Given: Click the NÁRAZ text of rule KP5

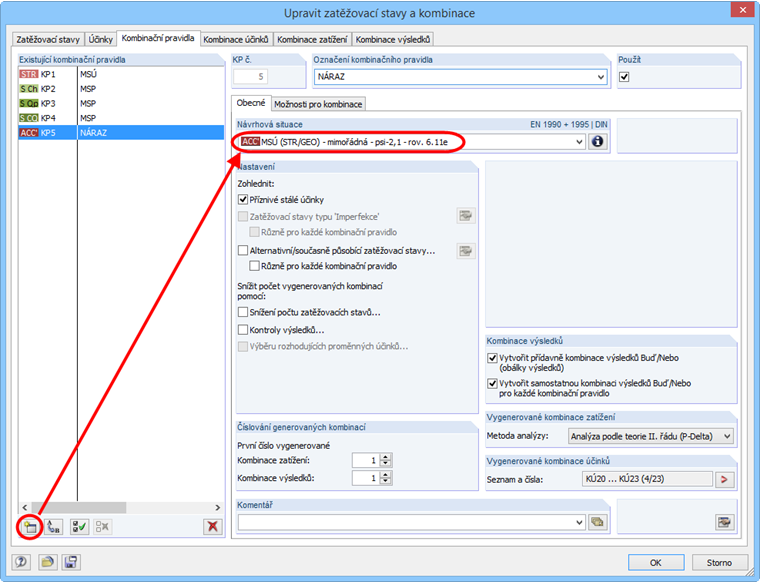Looking at the screenshot, I should point(94,132).
